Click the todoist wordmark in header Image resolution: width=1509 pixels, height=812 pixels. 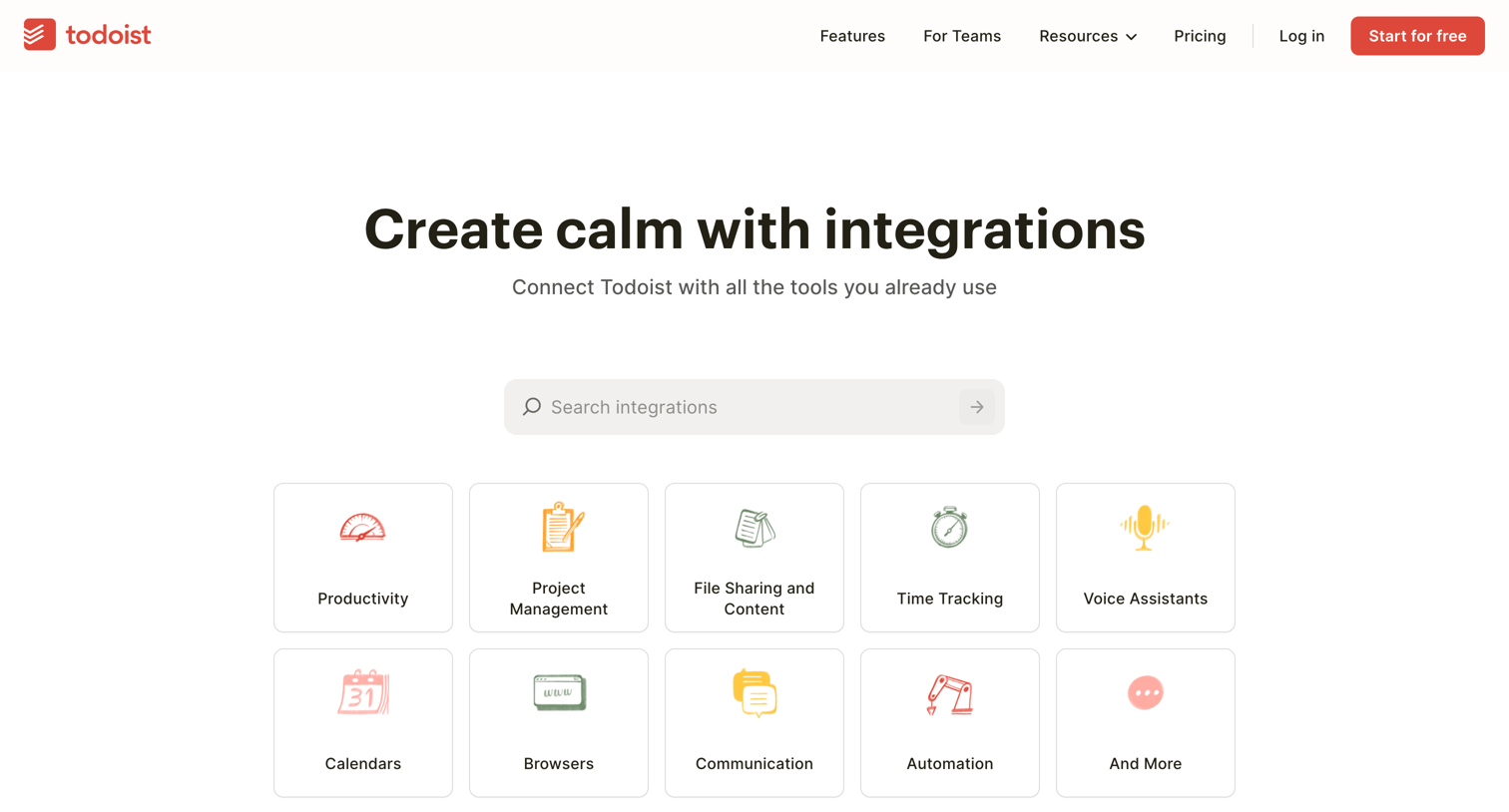click(108, 35)
